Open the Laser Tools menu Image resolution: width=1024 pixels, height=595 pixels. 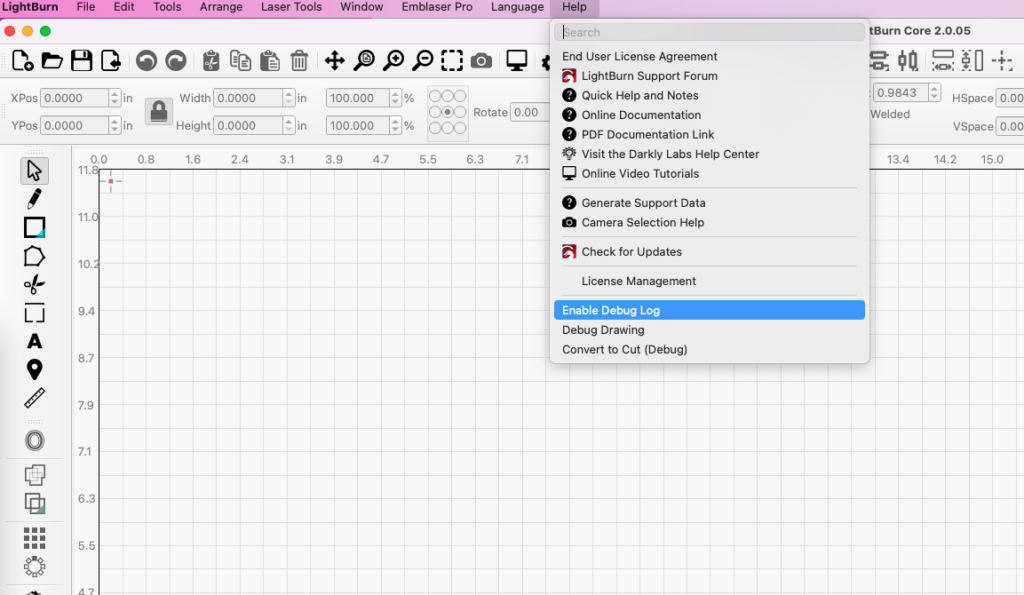coord(291,7)
